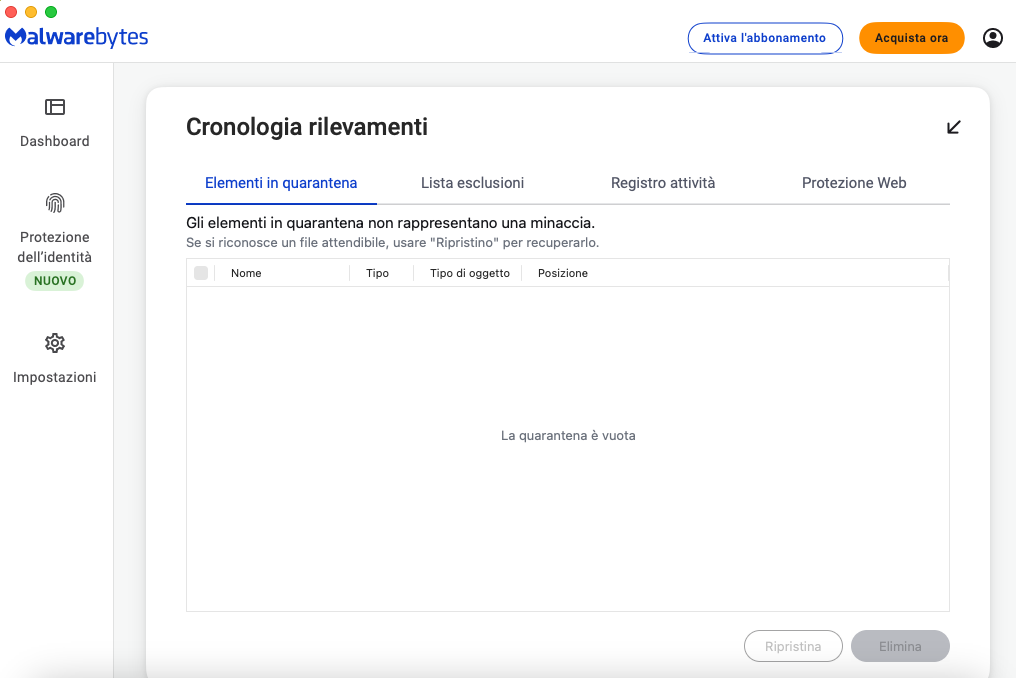Open the Protezione Web tab

point(854,183)
